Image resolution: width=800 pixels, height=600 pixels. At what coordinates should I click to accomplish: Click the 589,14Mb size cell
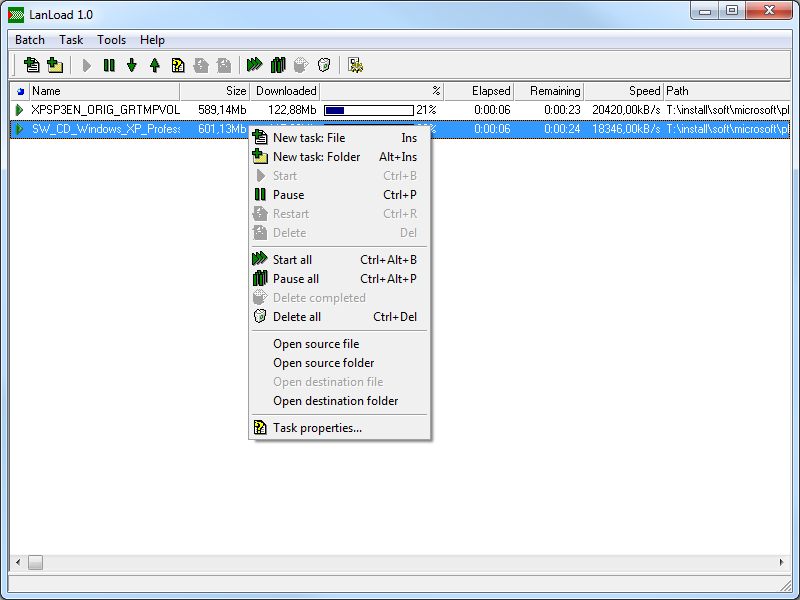(x=222, y=110)
